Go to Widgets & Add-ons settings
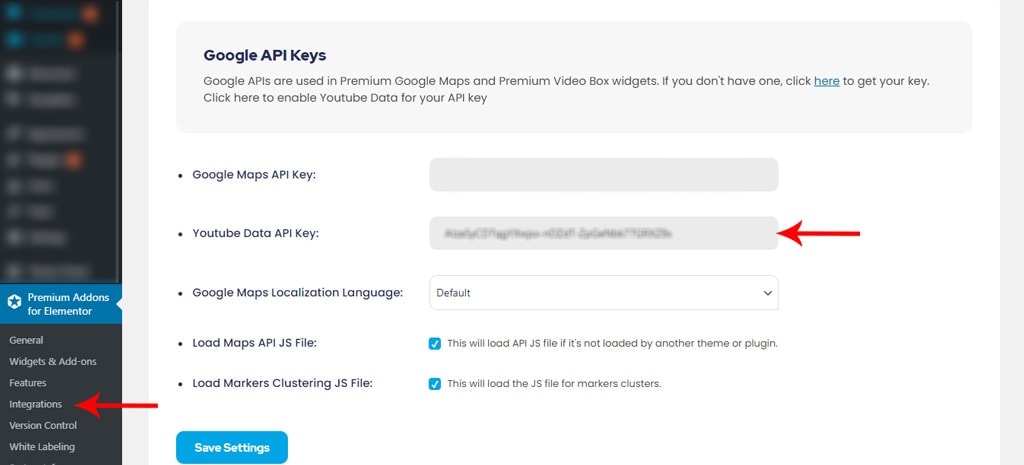Image resolution: width=1024 pixels, height=465 pixels. click(53, 362)
